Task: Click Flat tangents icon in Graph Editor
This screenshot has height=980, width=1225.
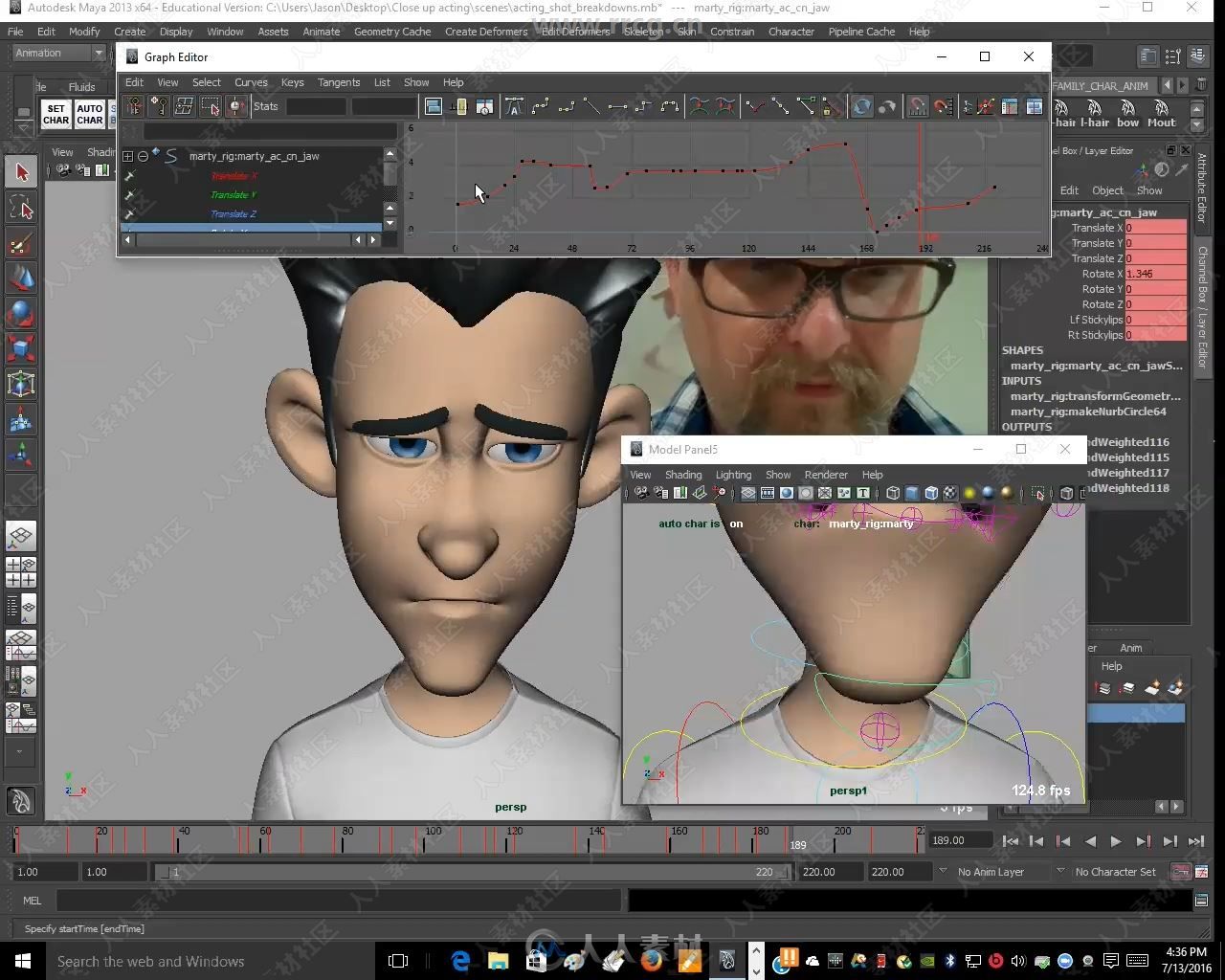Action: click(x=617, y=106)
